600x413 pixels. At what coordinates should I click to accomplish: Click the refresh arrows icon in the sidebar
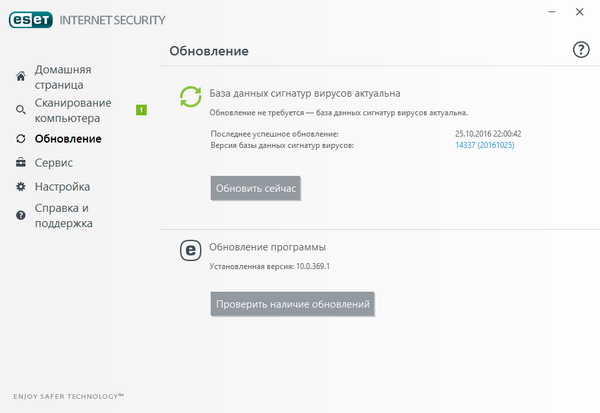(x=21, y=138)
